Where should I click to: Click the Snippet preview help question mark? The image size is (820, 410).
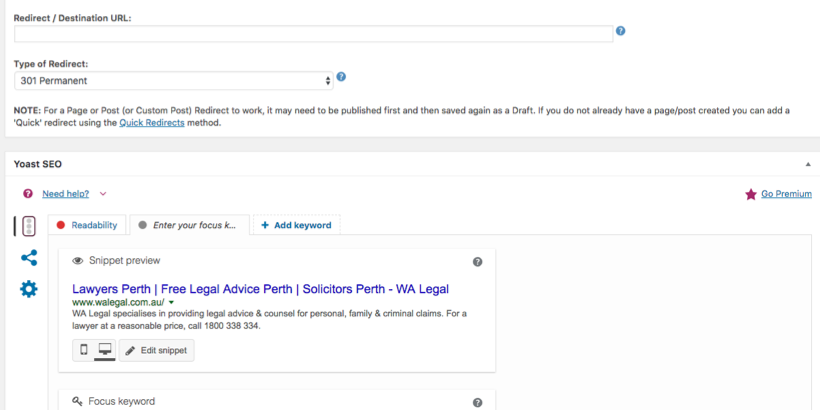pyautogui.click(x=477, y=261)
